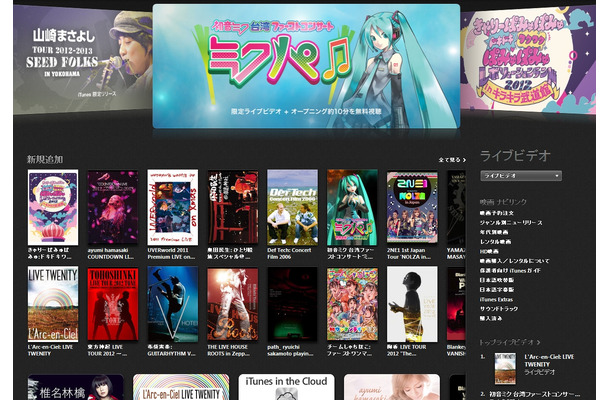Open the 保護者向け iTunes ガイド link
610x400 pixels.
pyautogui.click(x=510, y=270)
